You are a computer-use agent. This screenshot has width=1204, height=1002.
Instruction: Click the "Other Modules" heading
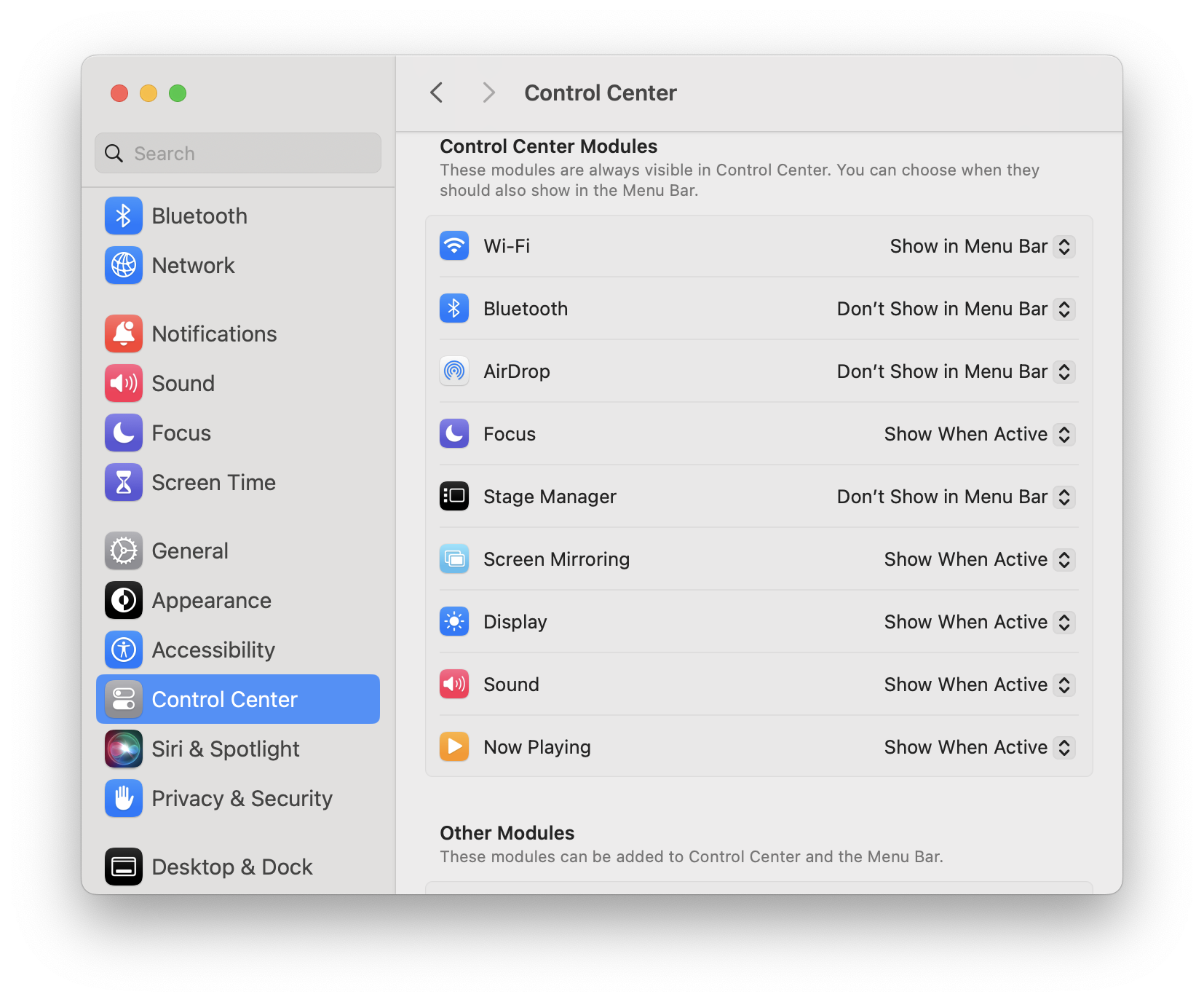coord(507,832)
